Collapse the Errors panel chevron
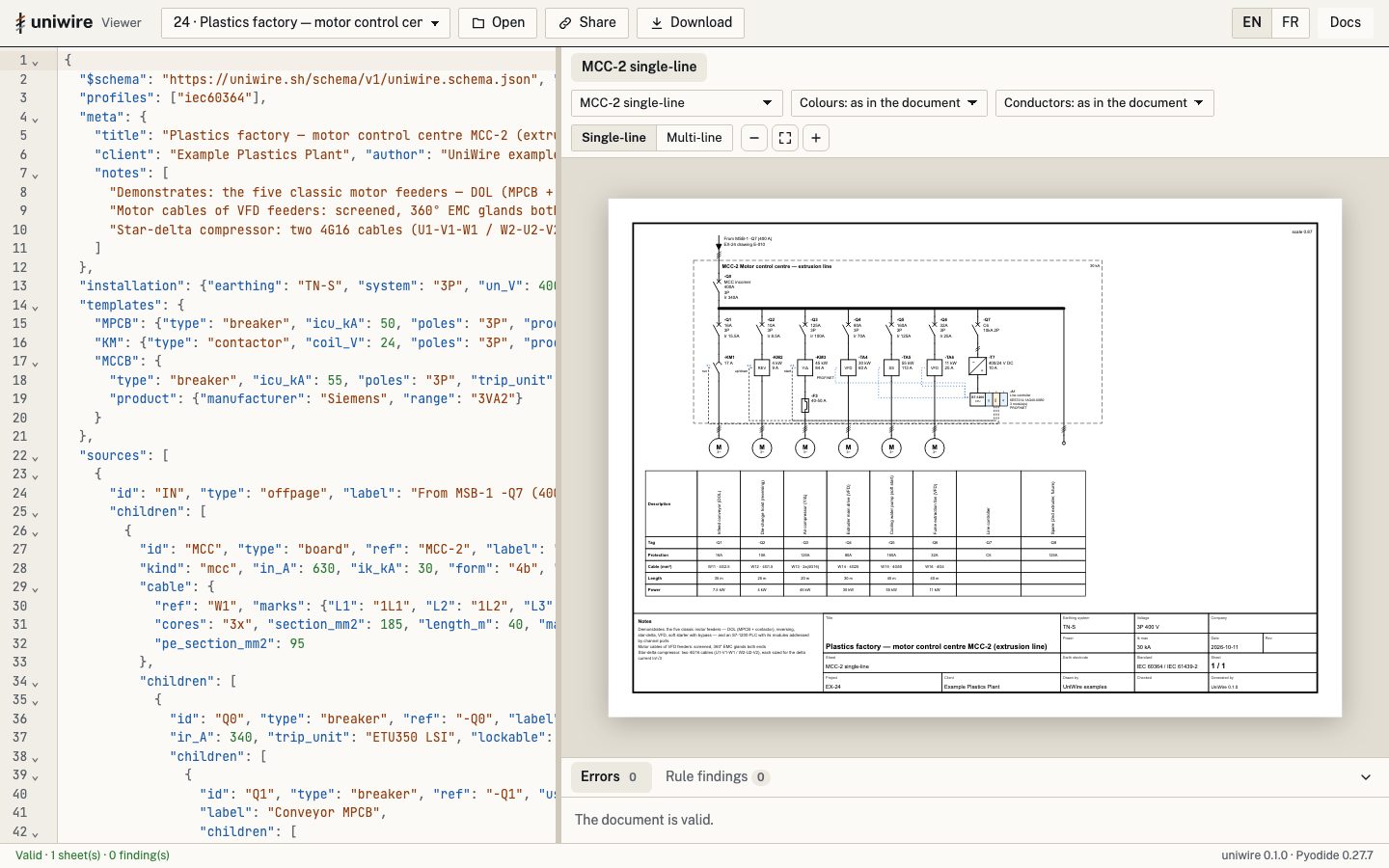Screen dimensions: 1389x868 (1366, 777)
